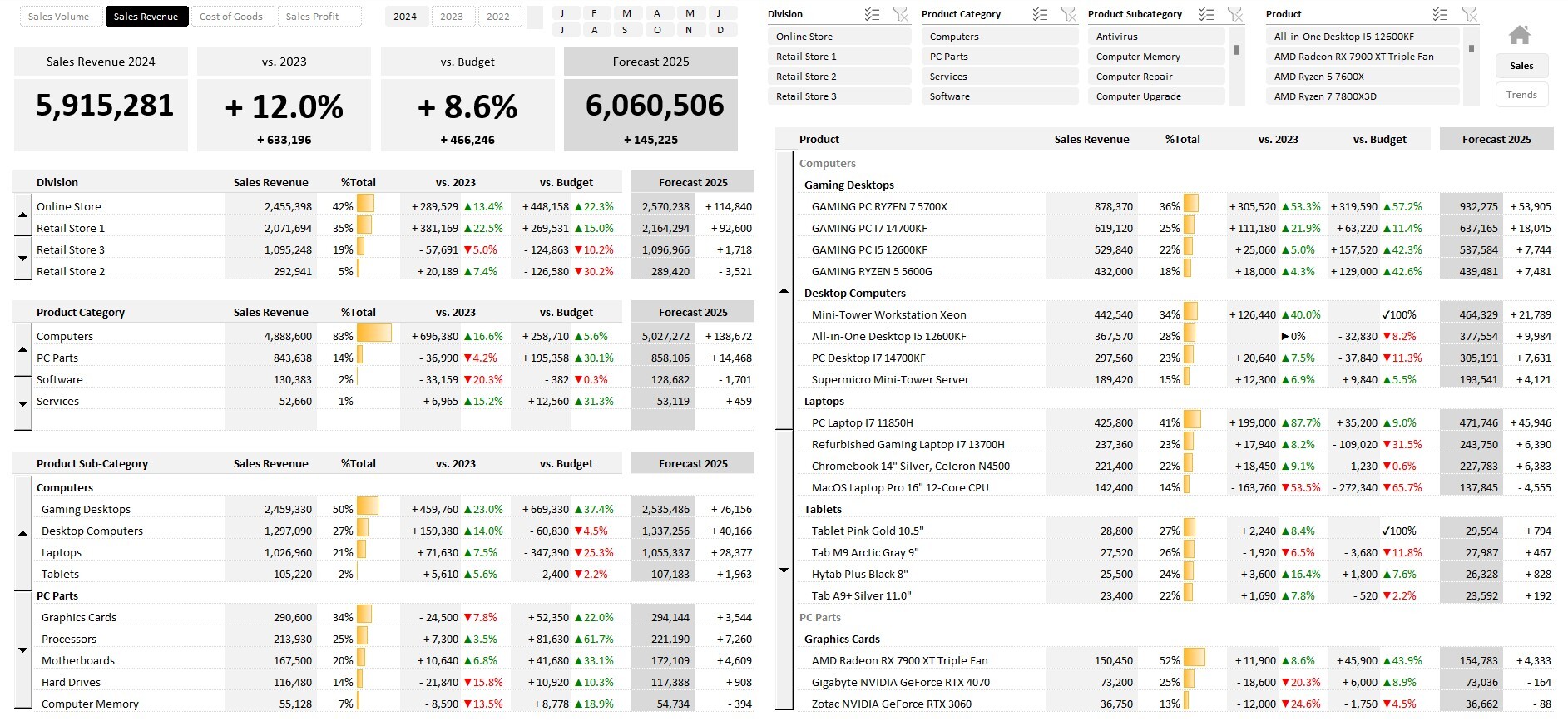Click 'Zotac NVIDIA GeForce RTX 3060' product row

1175,704
